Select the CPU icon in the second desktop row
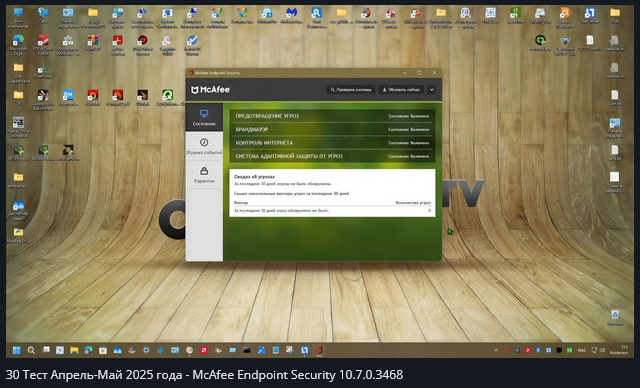The height and width of the screenshot is (388, 640). [565, 45]
